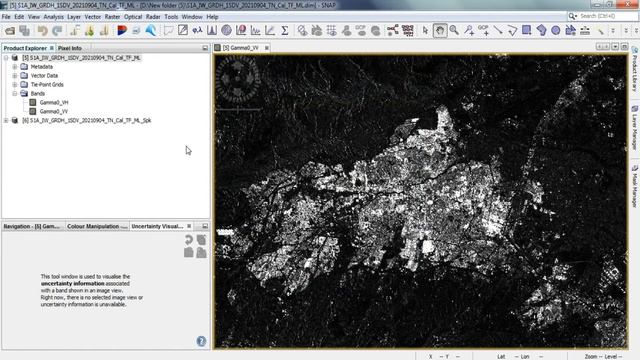Minimize the Uncertainty Visualisation panel group
640x360 pixels.
tap(205, 226)
